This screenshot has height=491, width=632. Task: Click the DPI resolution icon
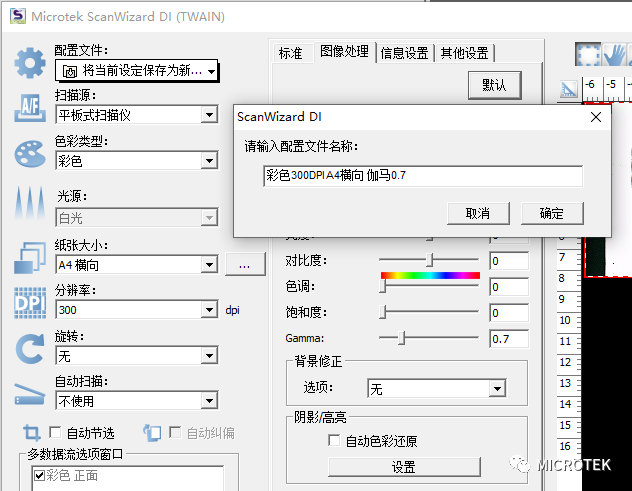[29, 304]
